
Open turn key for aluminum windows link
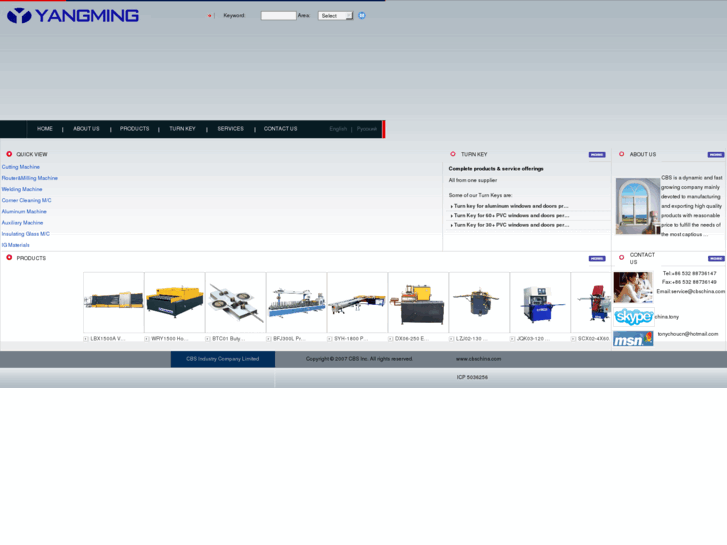tap(510, 206)
